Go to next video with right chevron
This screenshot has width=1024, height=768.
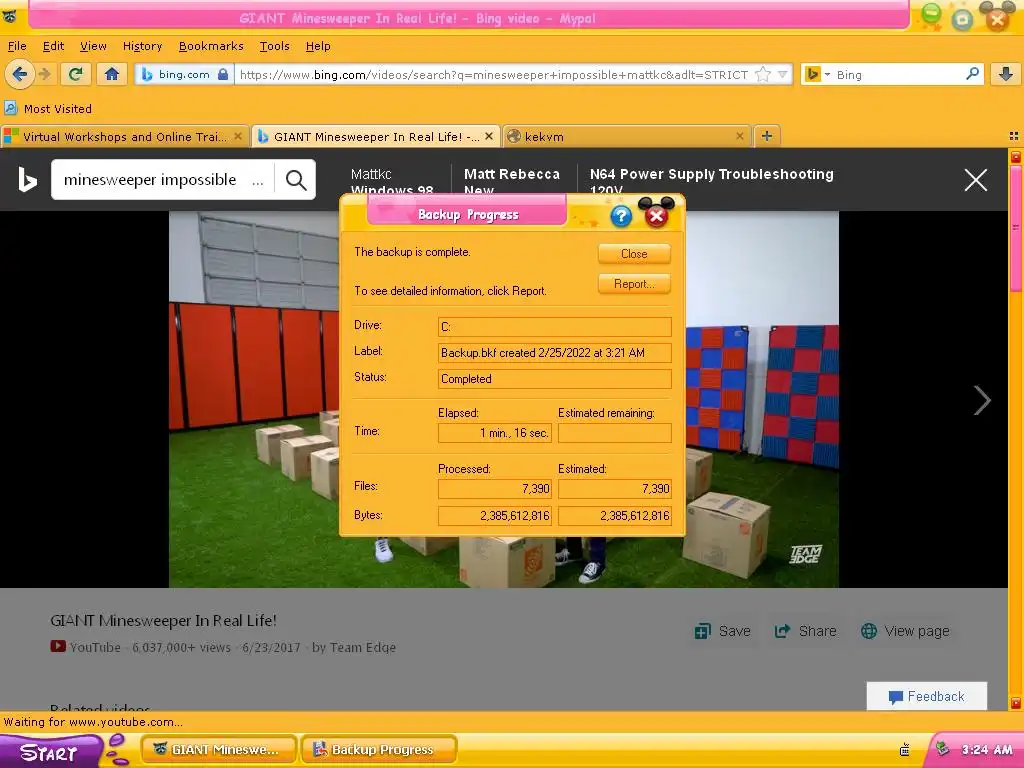982,400
